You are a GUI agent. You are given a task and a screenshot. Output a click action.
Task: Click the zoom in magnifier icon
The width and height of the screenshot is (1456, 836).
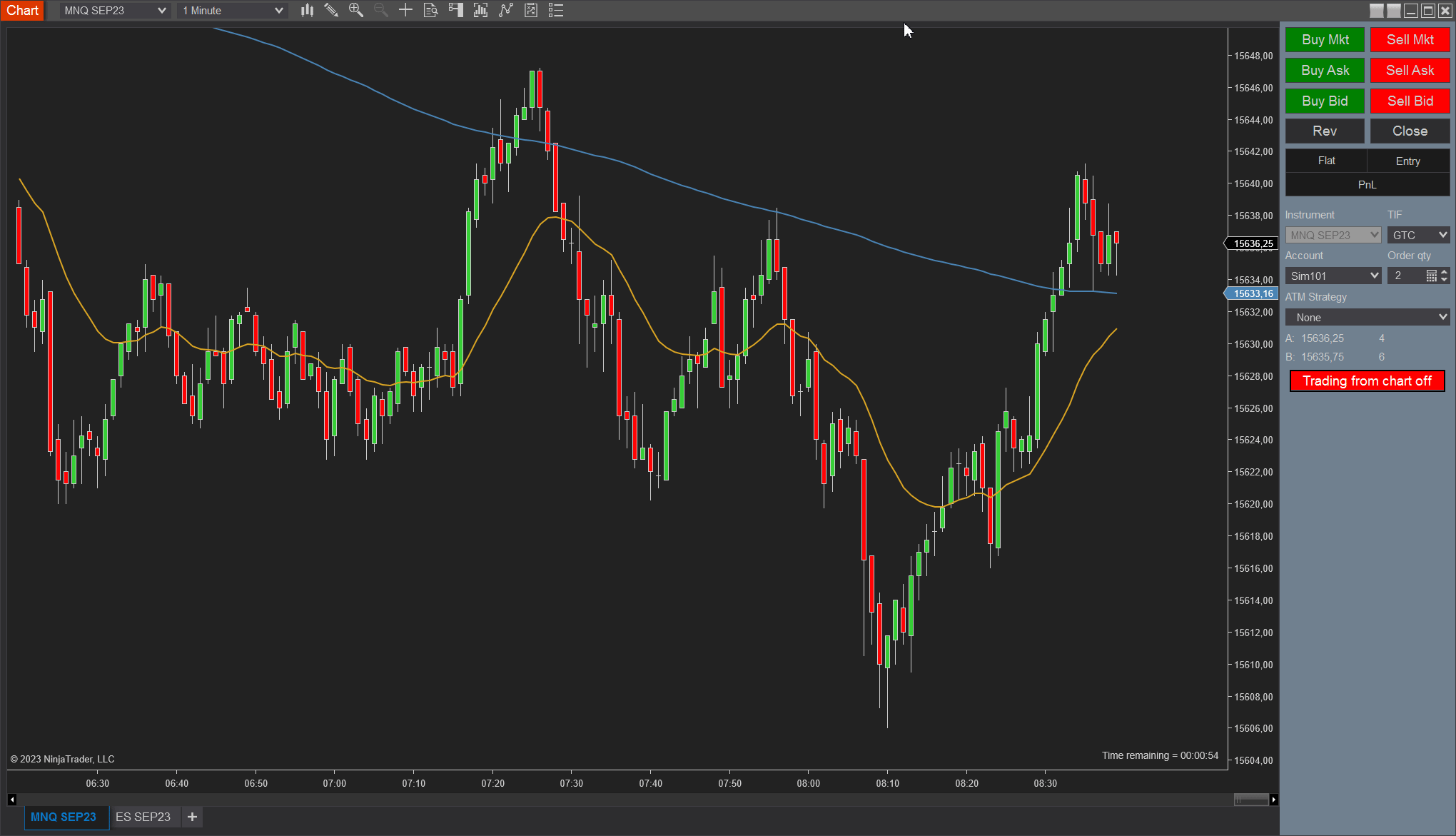tap(355, 10)
